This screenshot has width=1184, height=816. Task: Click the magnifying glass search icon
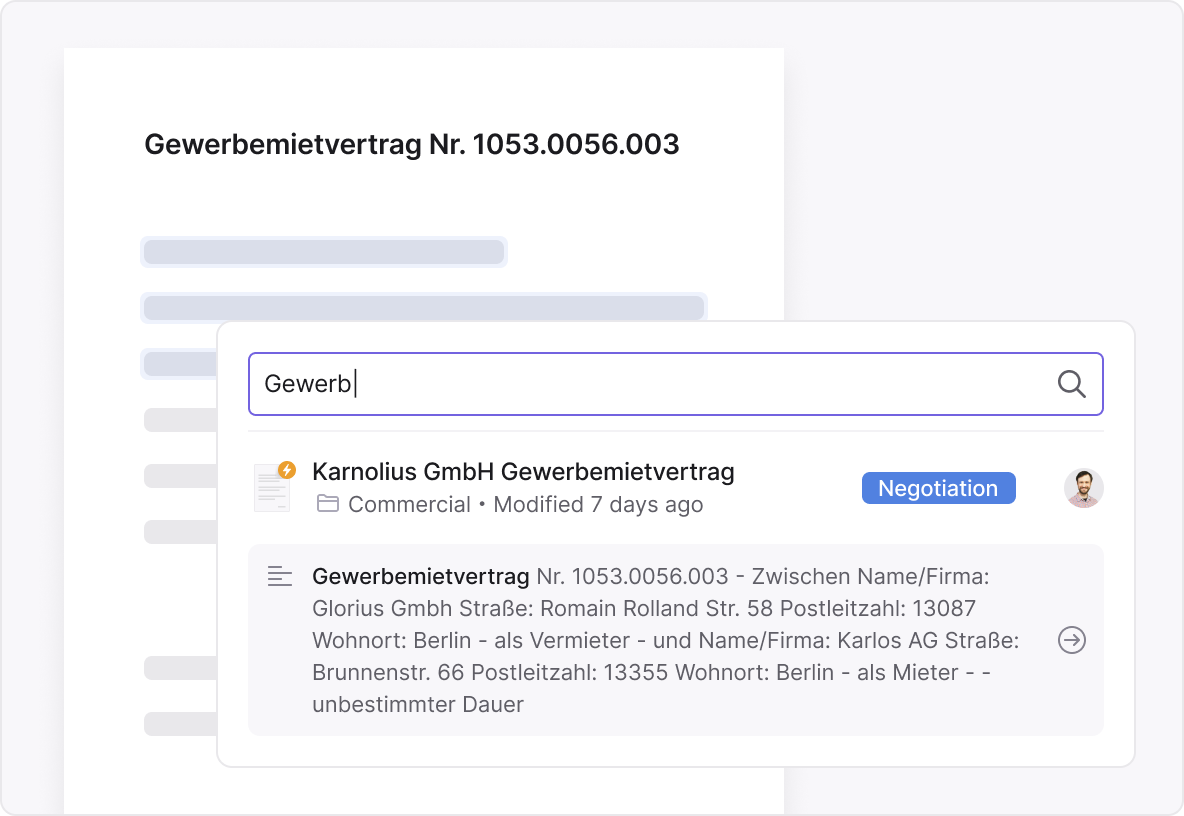pos(1071,384)
